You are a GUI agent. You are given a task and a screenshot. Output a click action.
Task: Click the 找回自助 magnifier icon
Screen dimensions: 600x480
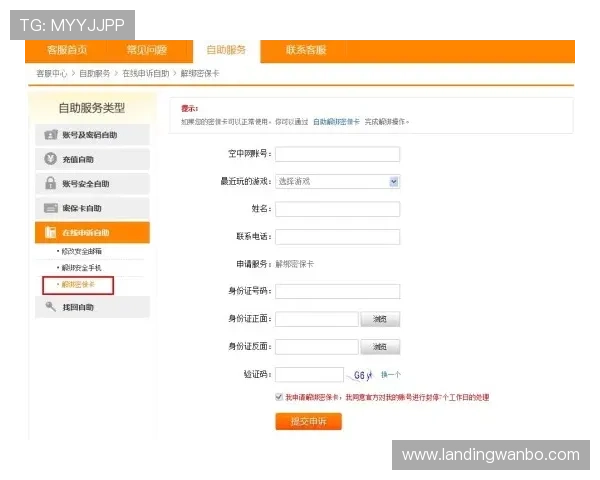[x=51, y=306]
